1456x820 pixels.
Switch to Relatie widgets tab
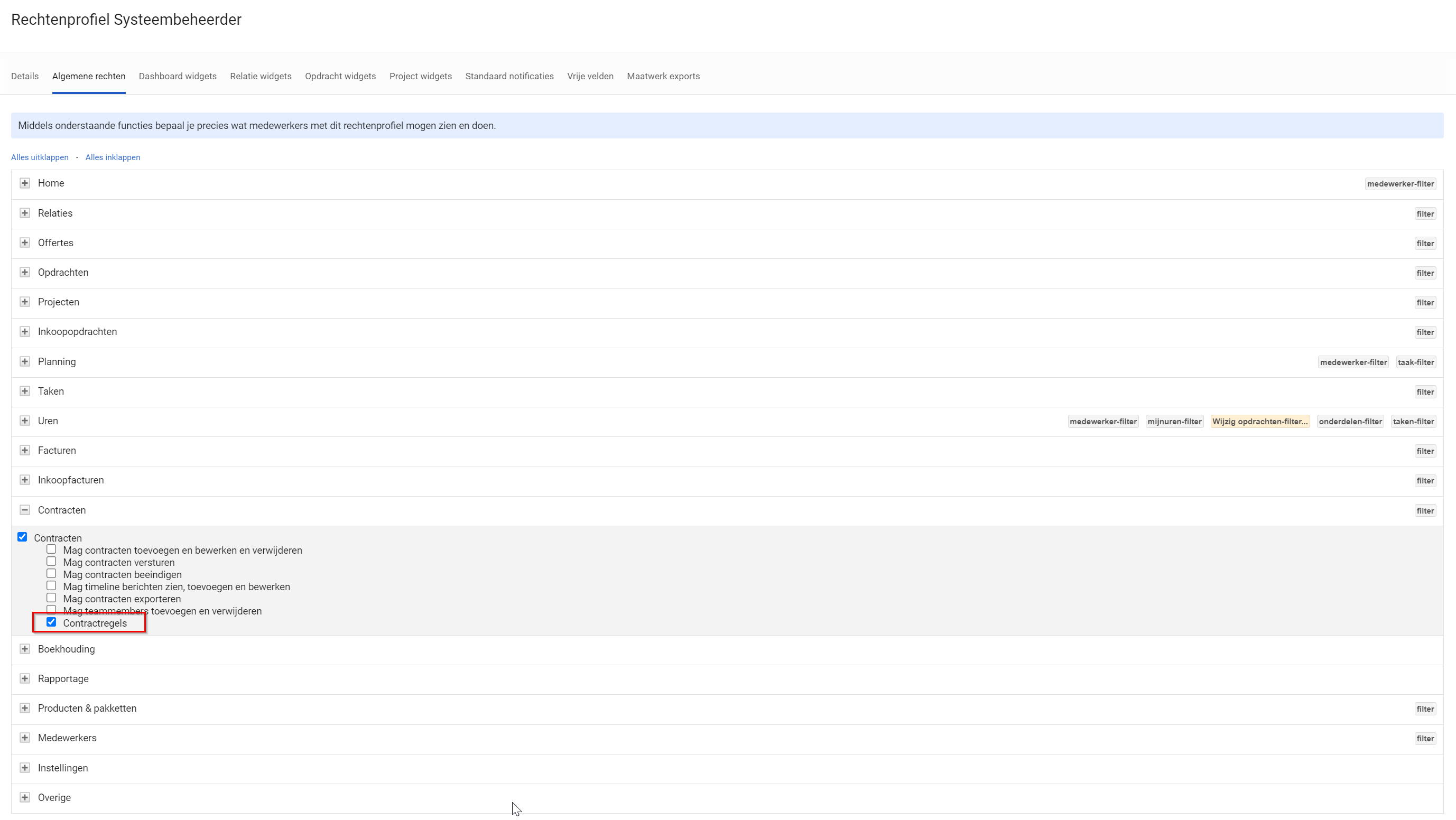click(x=261, y=76)
